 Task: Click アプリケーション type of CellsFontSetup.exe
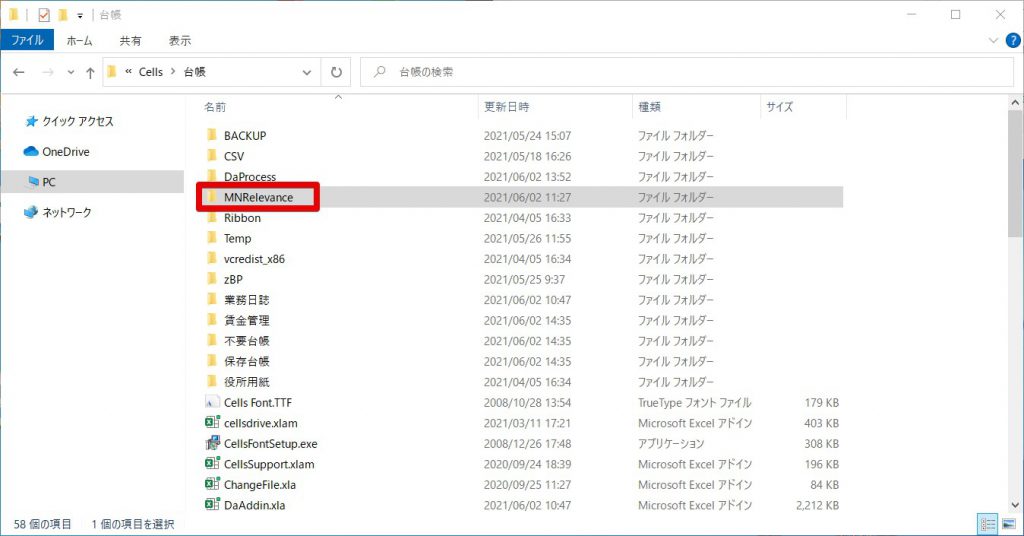tap(671, 444)
